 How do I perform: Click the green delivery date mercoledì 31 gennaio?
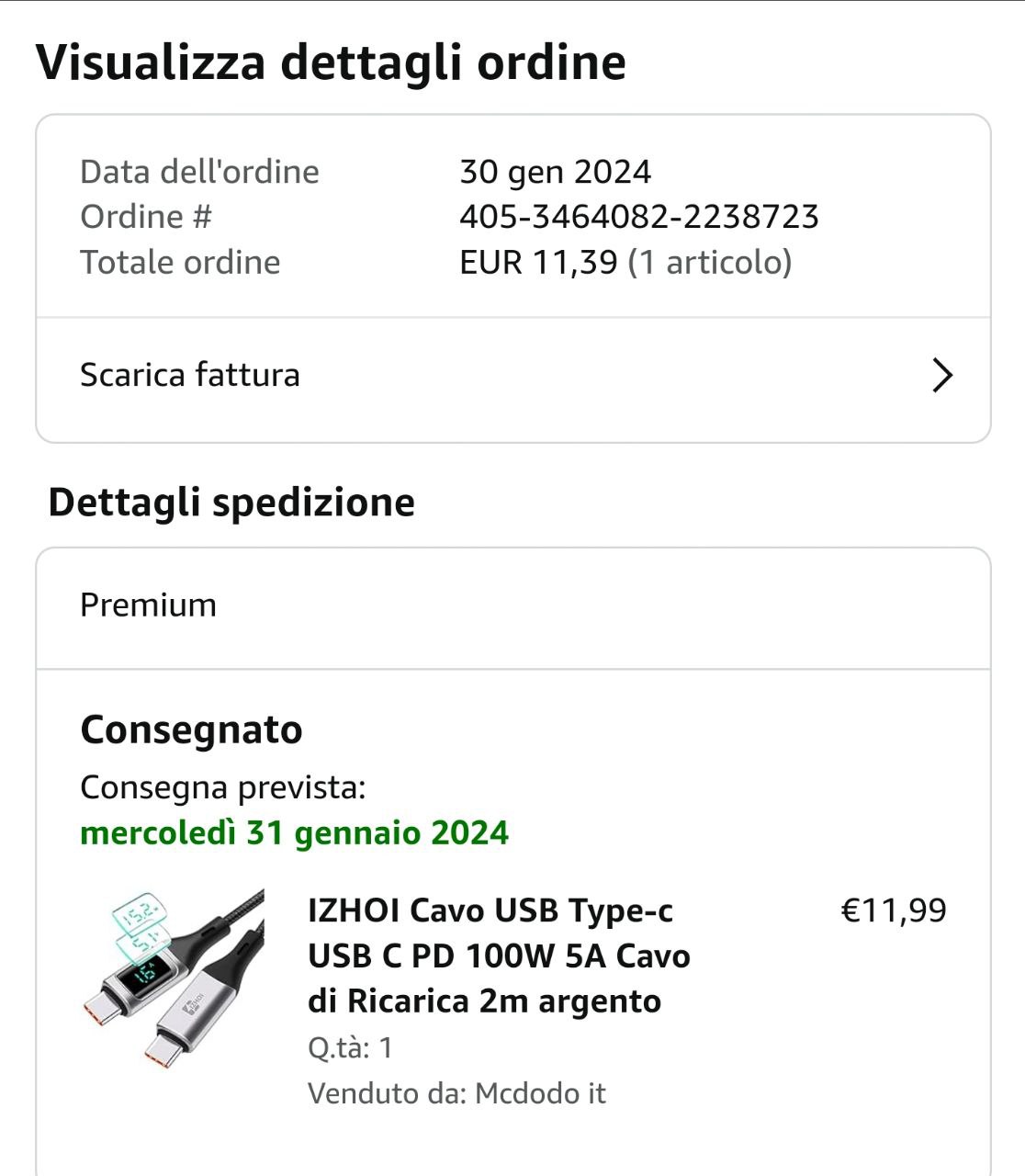pyautogui.click(x=294, y=833)
